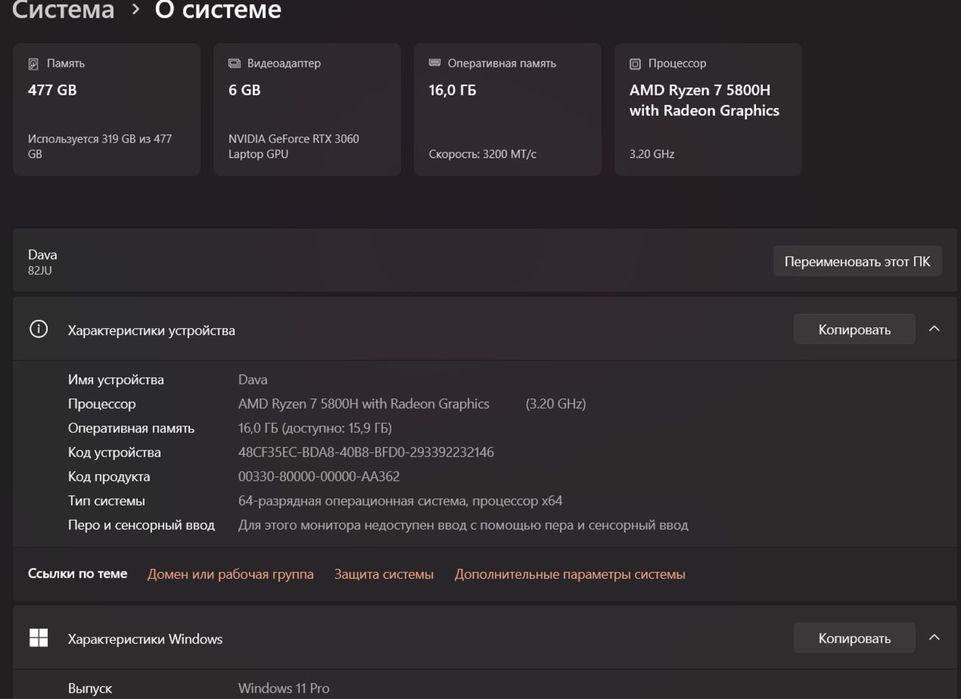
Task: Open Дополнительные параметры системы link
Action: (x=570, y=574)
